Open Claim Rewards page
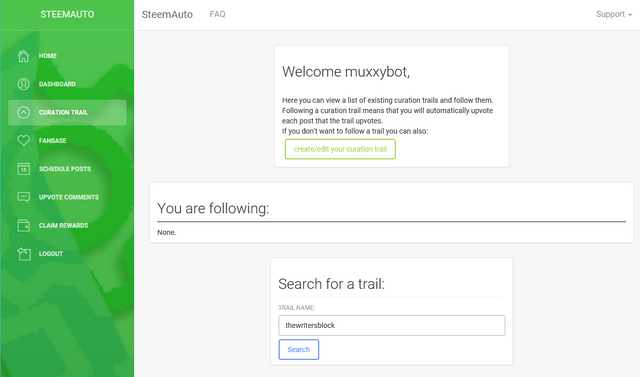This screenshot has width=640, height=377. (67, 225)
